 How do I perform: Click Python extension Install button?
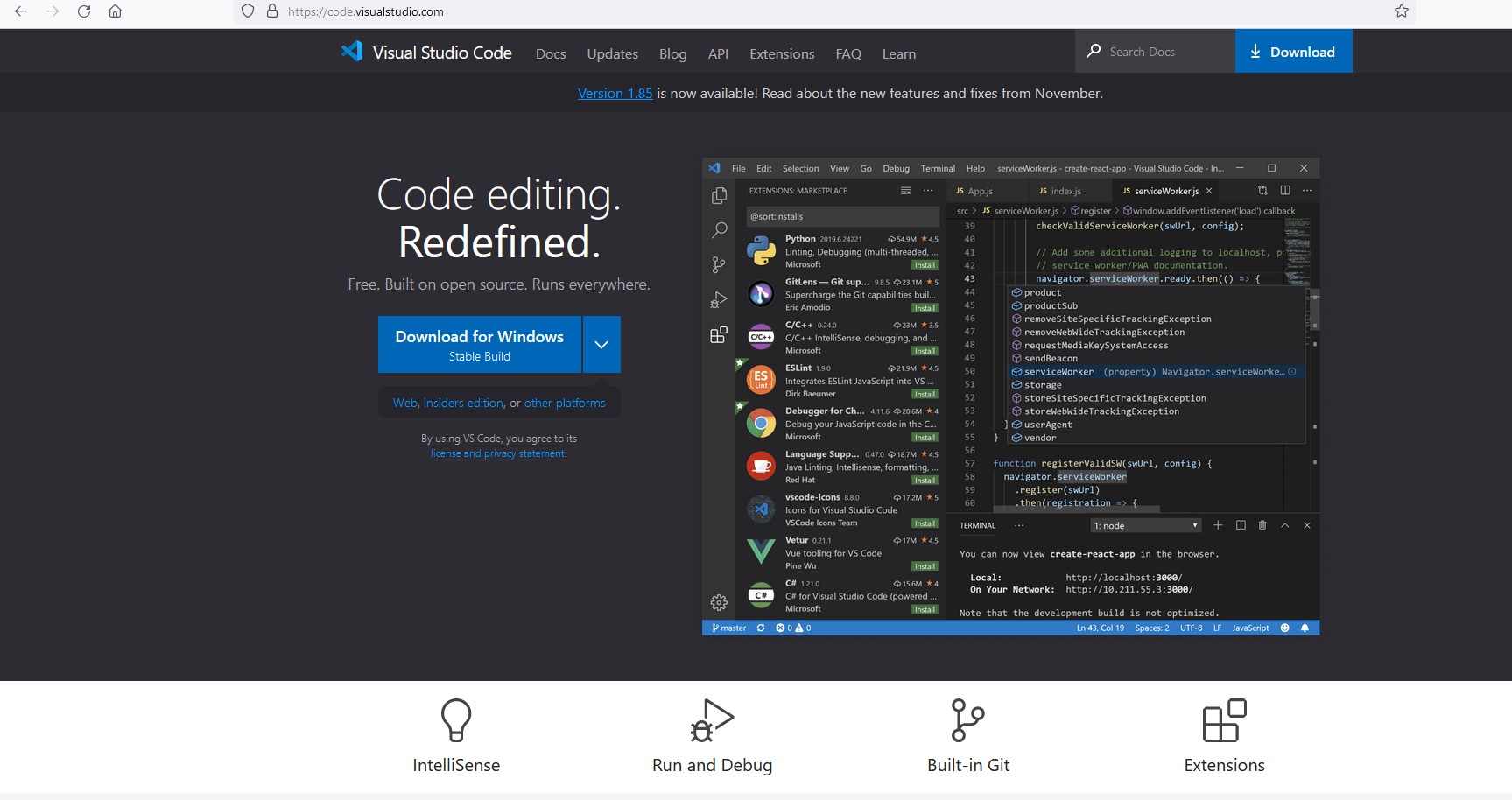coord(925,265)
